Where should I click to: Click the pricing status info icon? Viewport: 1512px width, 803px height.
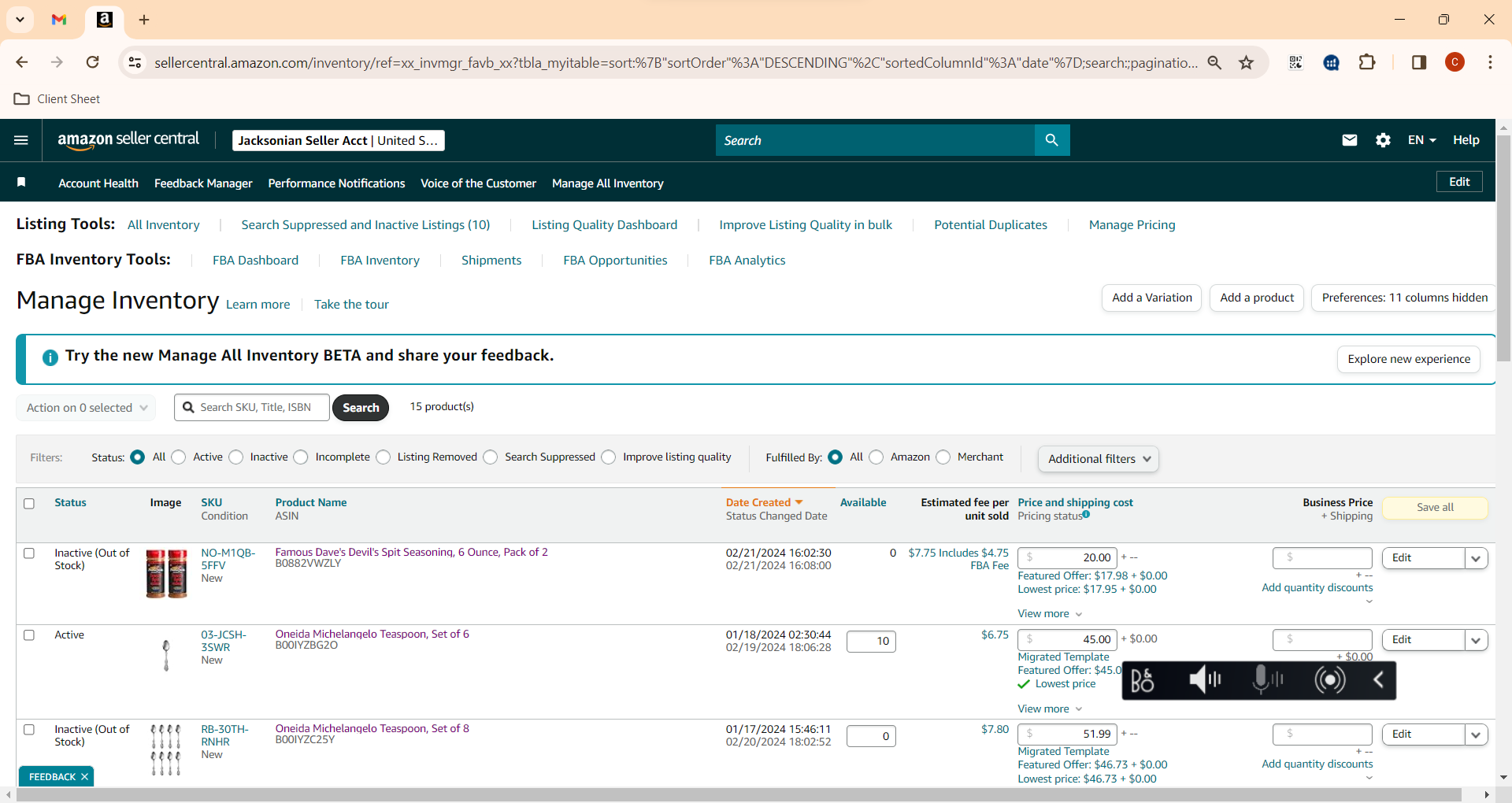(1086, 515)
